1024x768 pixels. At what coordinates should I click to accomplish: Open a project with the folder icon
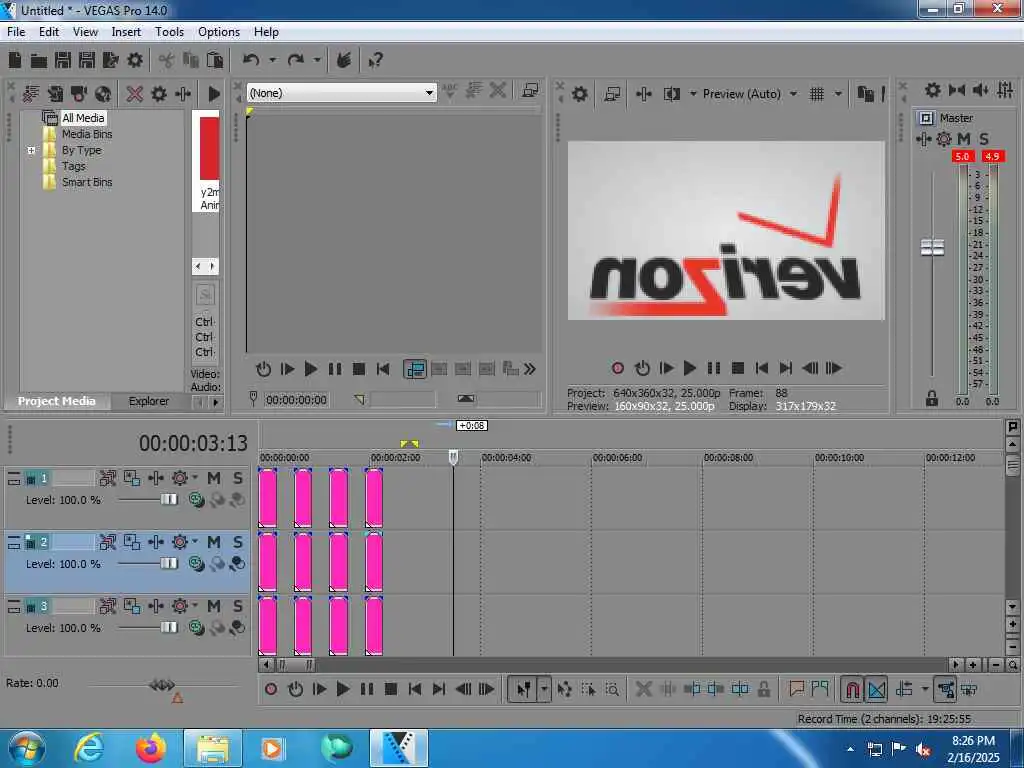click(39, 61)
